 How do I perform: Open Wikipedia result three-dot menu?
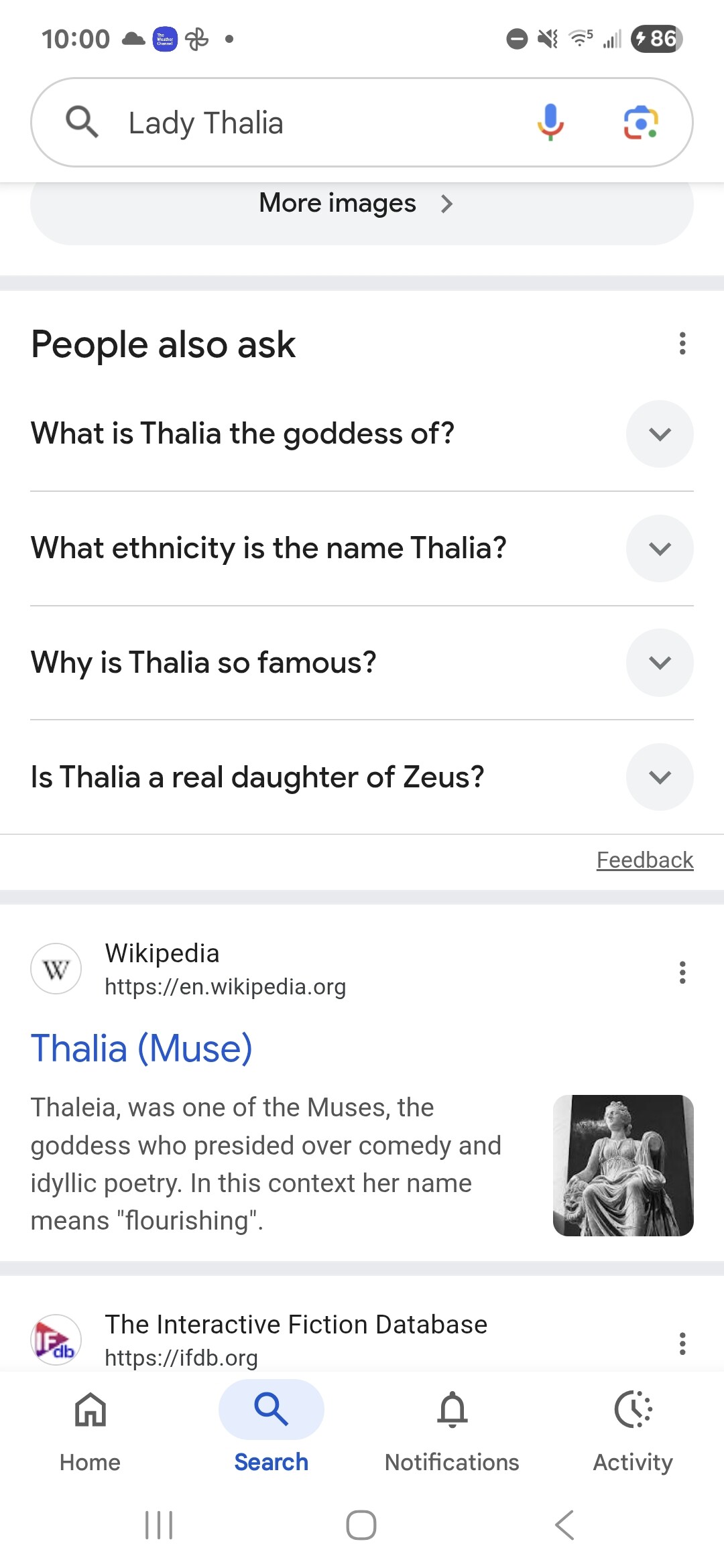[682, 972]
